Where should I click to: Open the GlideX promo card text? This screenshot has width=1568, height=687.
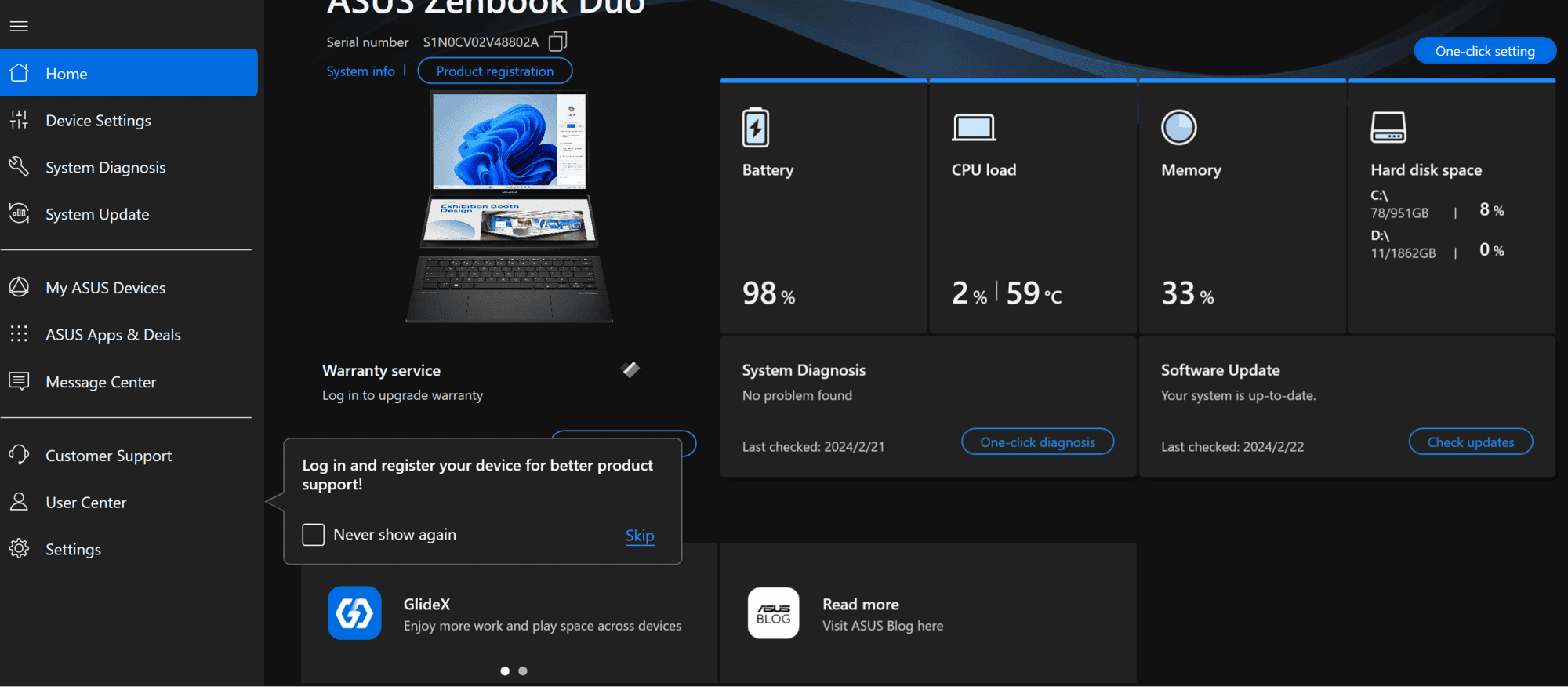point(543,614)
